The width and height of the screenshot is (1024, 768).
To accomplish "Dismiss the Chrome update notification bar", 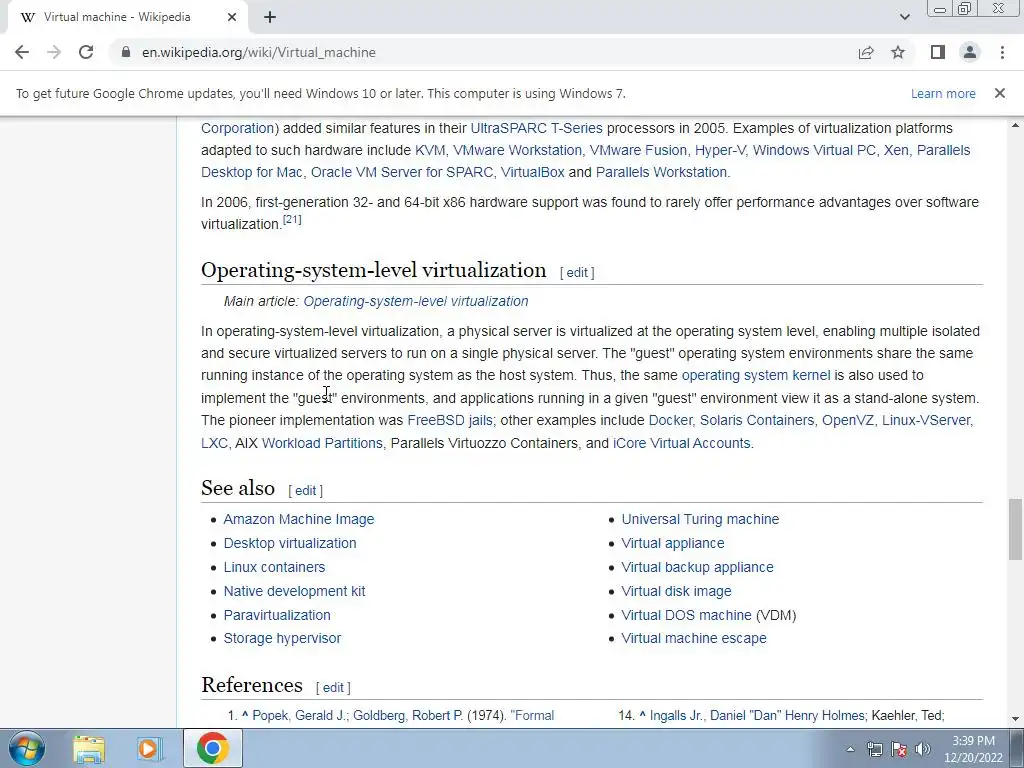I will (x=999, y=93).
